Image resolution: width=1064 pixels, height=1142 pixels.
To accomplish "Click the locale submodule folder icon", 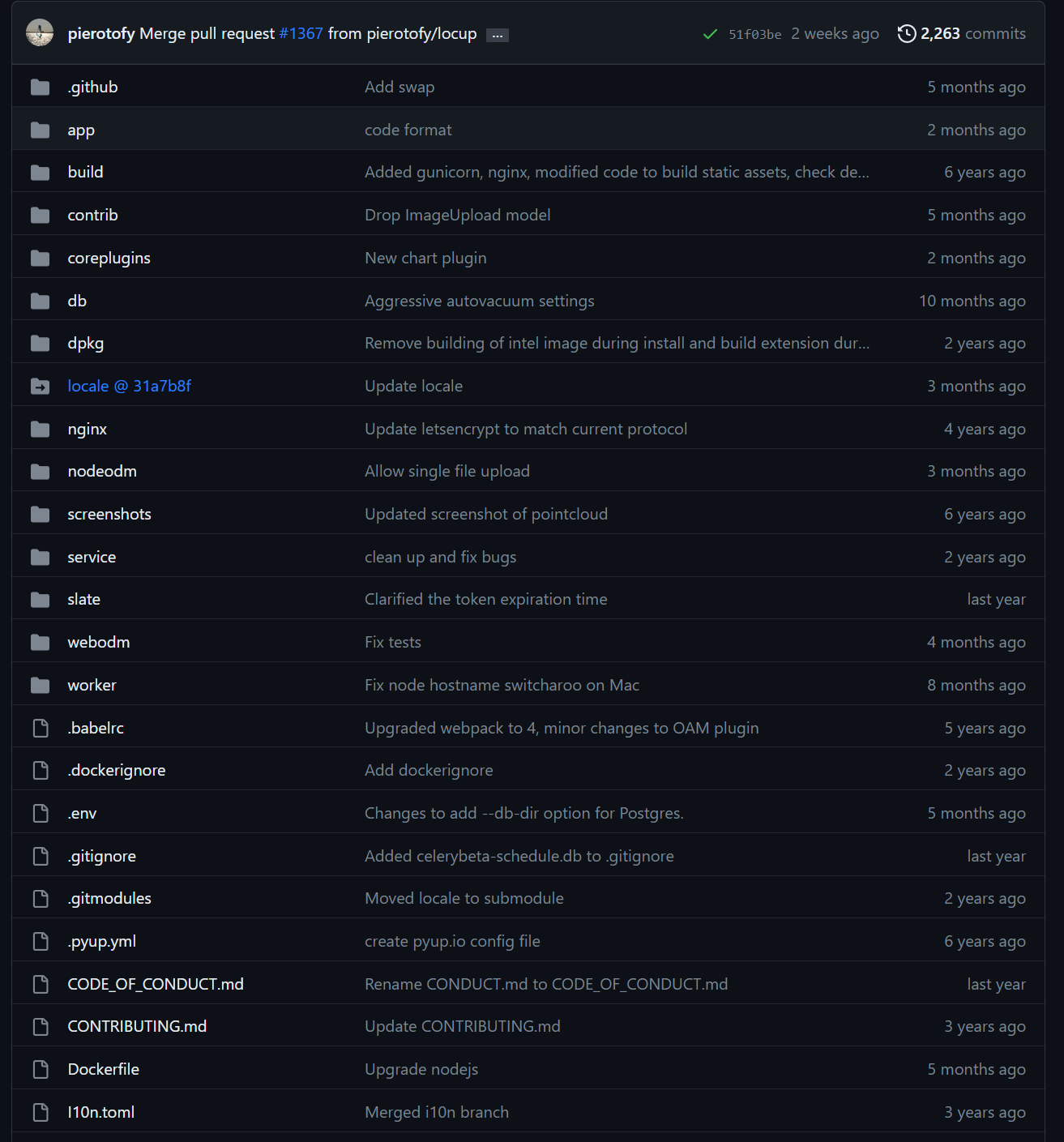I will click(x=40, y=387).
